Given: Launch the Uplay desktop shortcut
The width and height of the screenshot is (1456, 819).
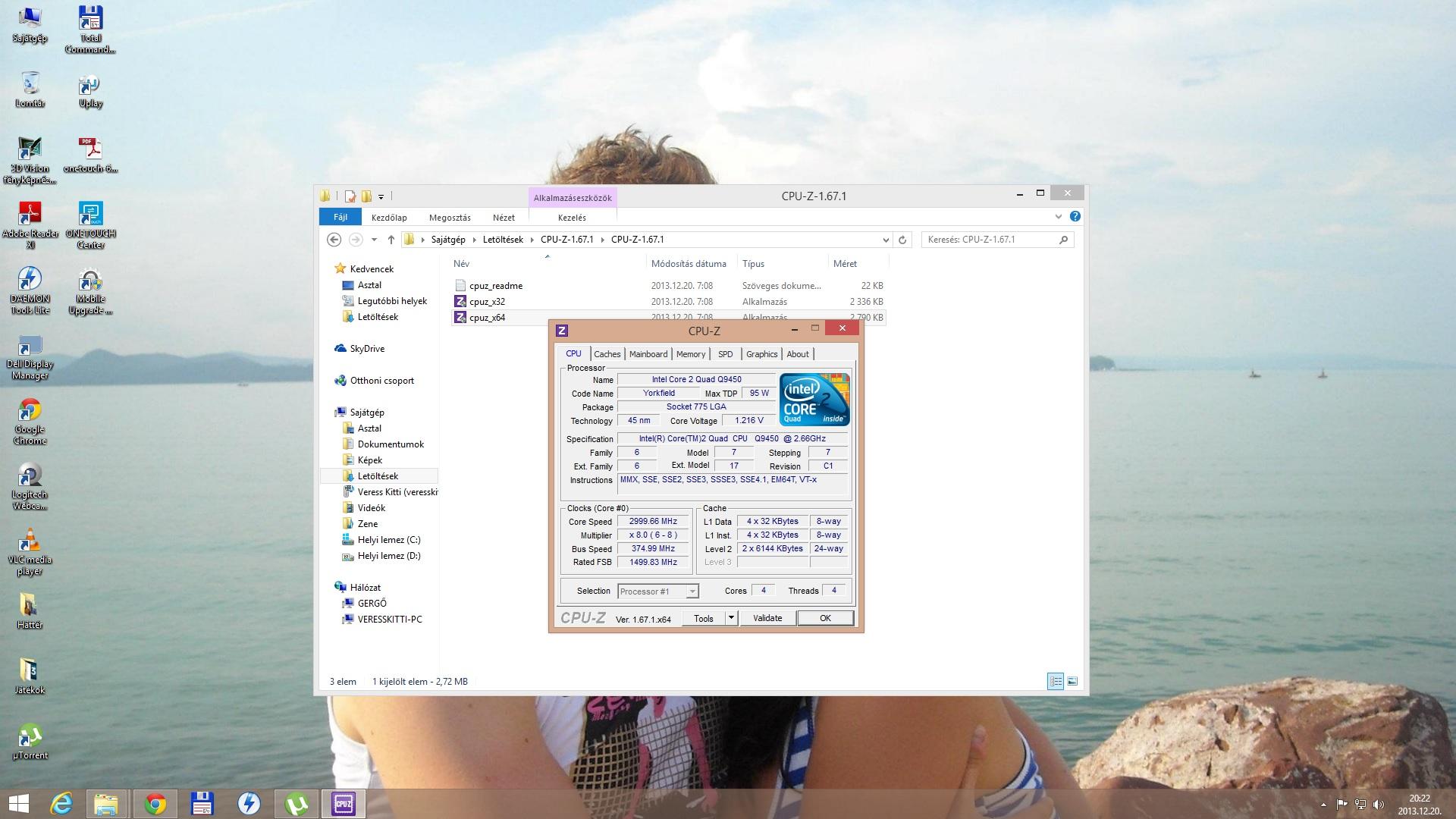Looking at the screenshot, I should coord(90,91).
